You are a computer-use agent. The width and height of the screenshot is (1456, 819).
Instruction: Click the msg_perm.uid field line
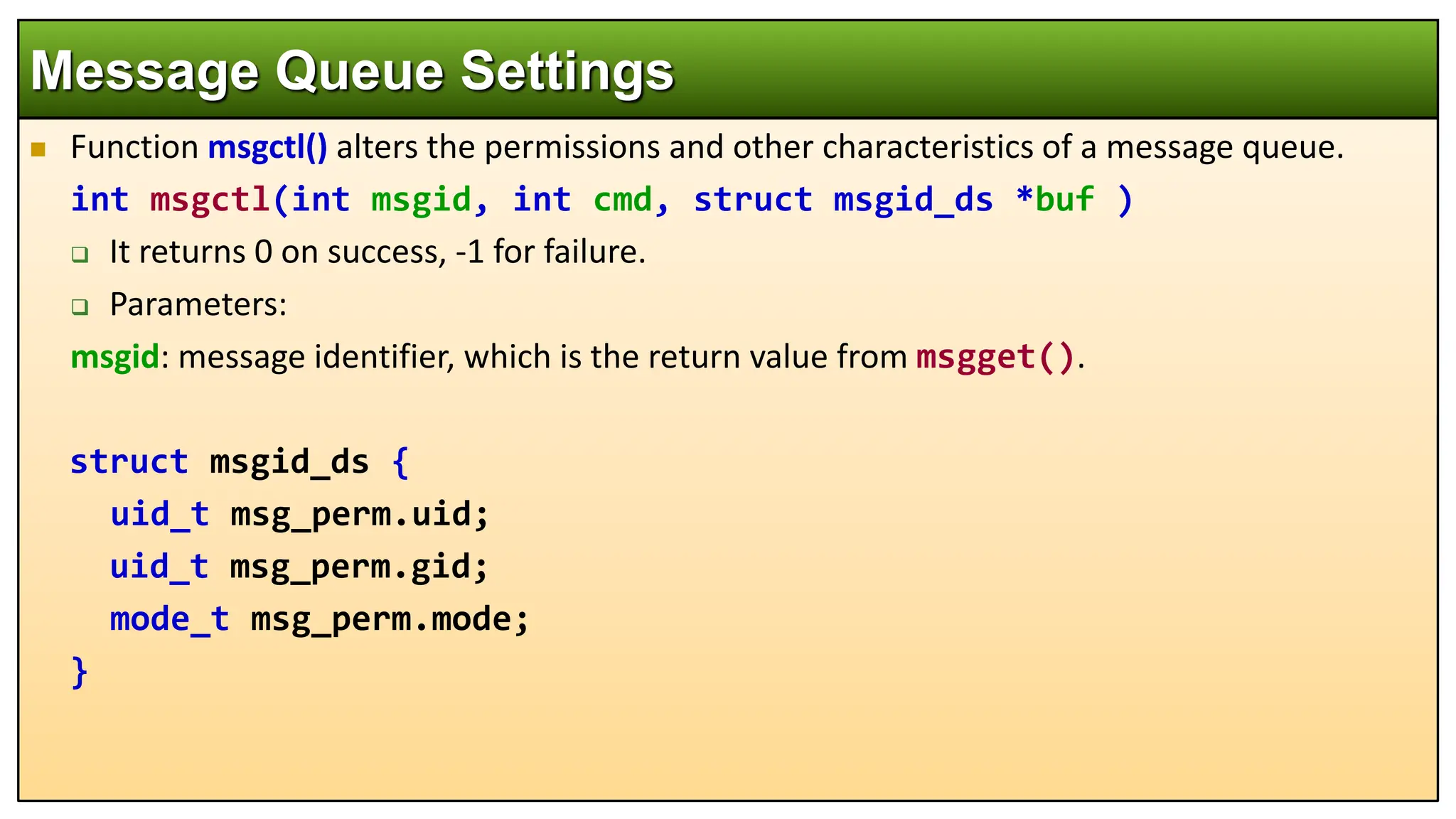[x=299, y=515]
